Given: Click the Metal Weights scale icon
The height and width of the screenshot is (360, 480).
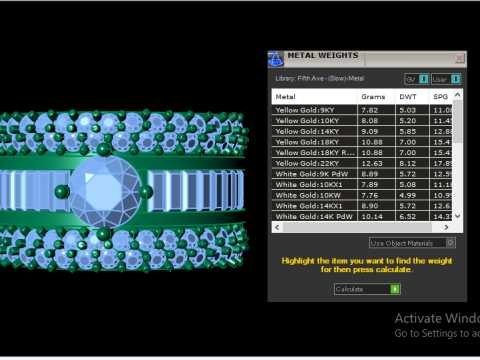Looking at the screenshot, I should [x=276, y=59].
